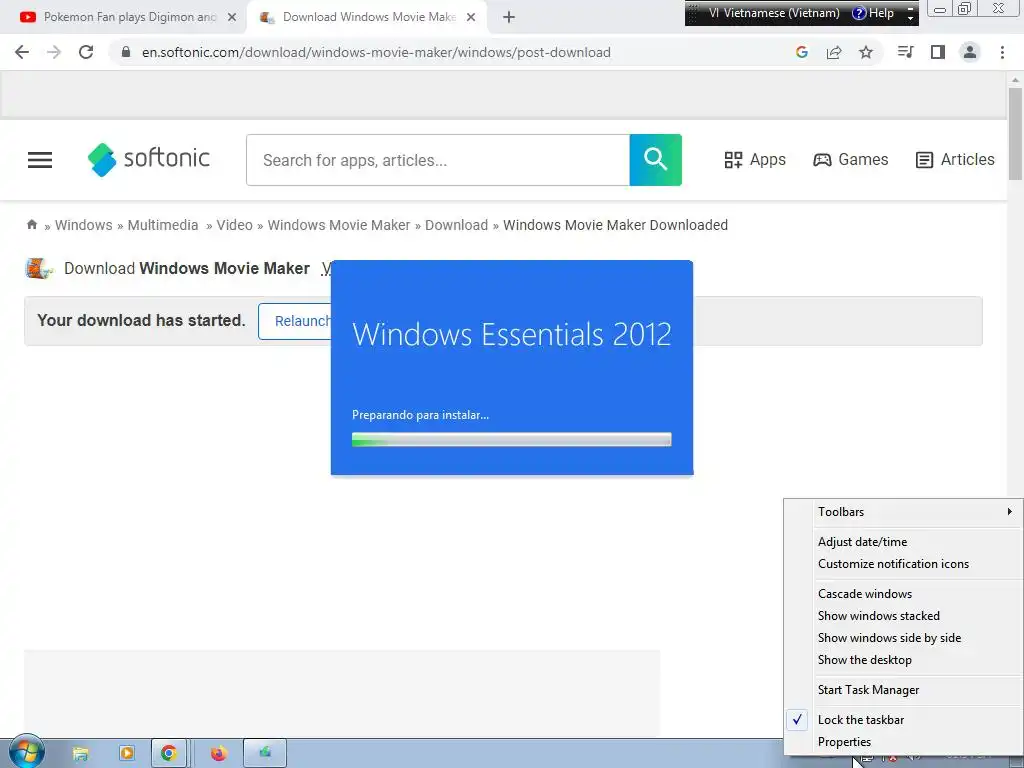The image size is (1024, 768).
Task: Click the Relaunch download button
Action: [295, 321]
